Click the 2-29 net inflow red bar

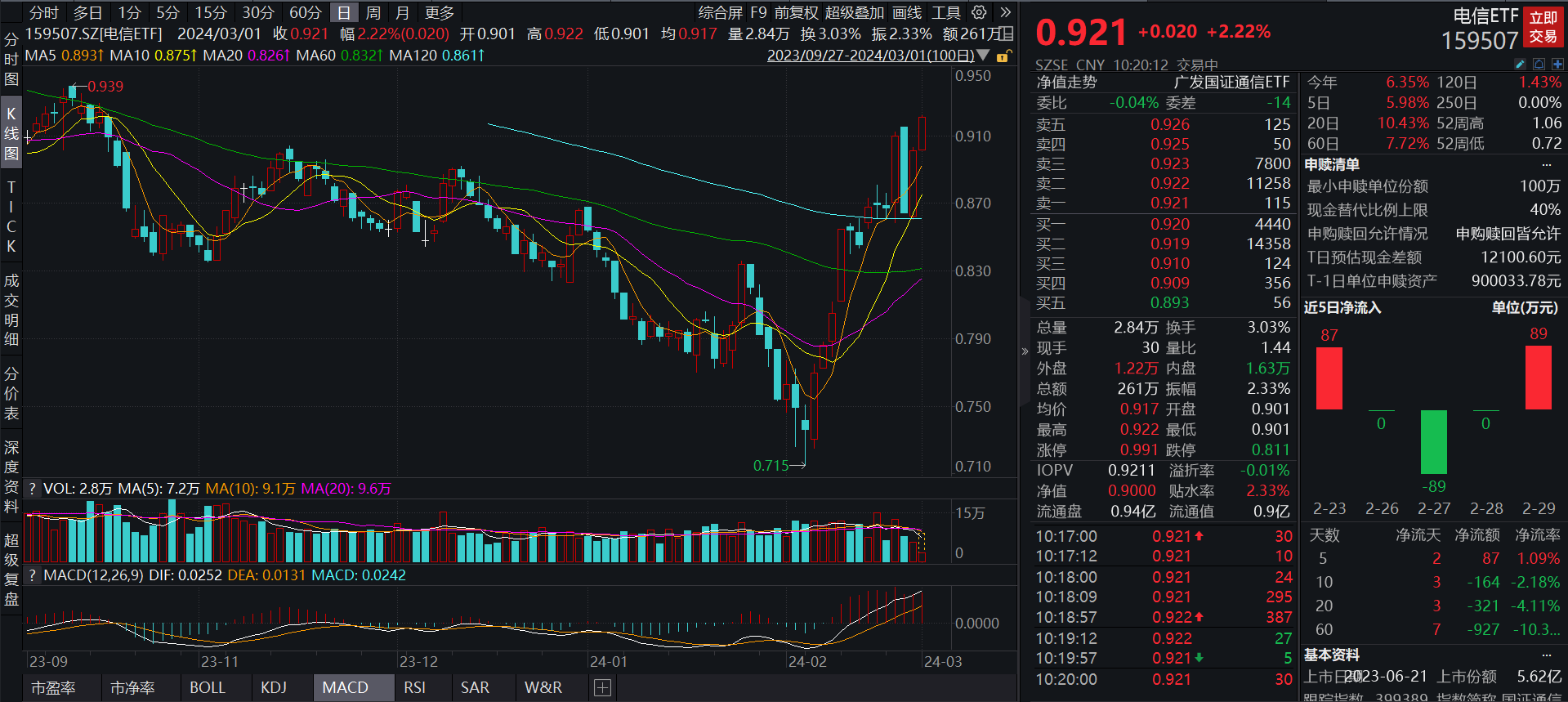[1539, 378]
